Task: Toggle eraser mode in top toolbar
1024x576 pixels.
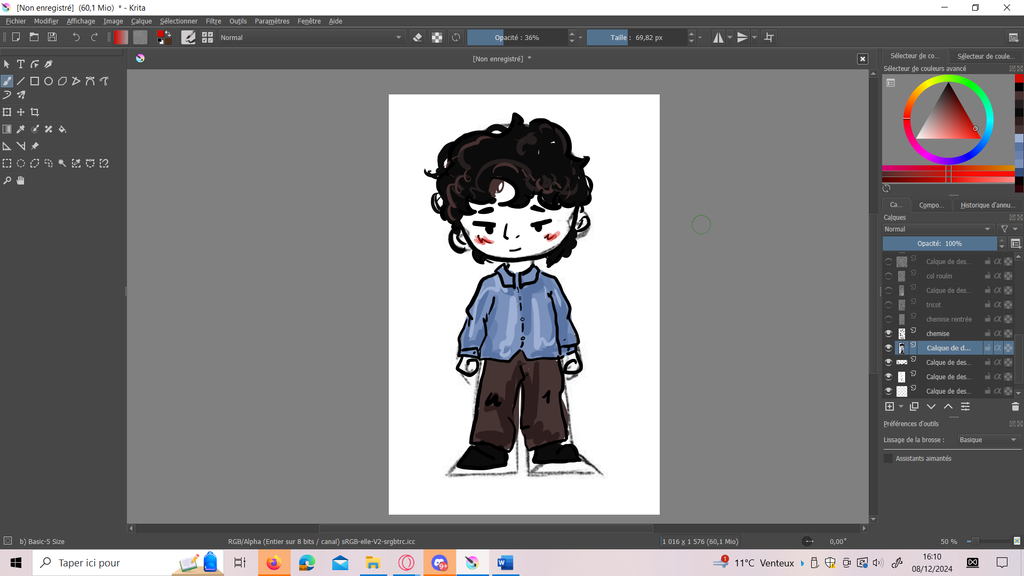Action: click(418, 37)
